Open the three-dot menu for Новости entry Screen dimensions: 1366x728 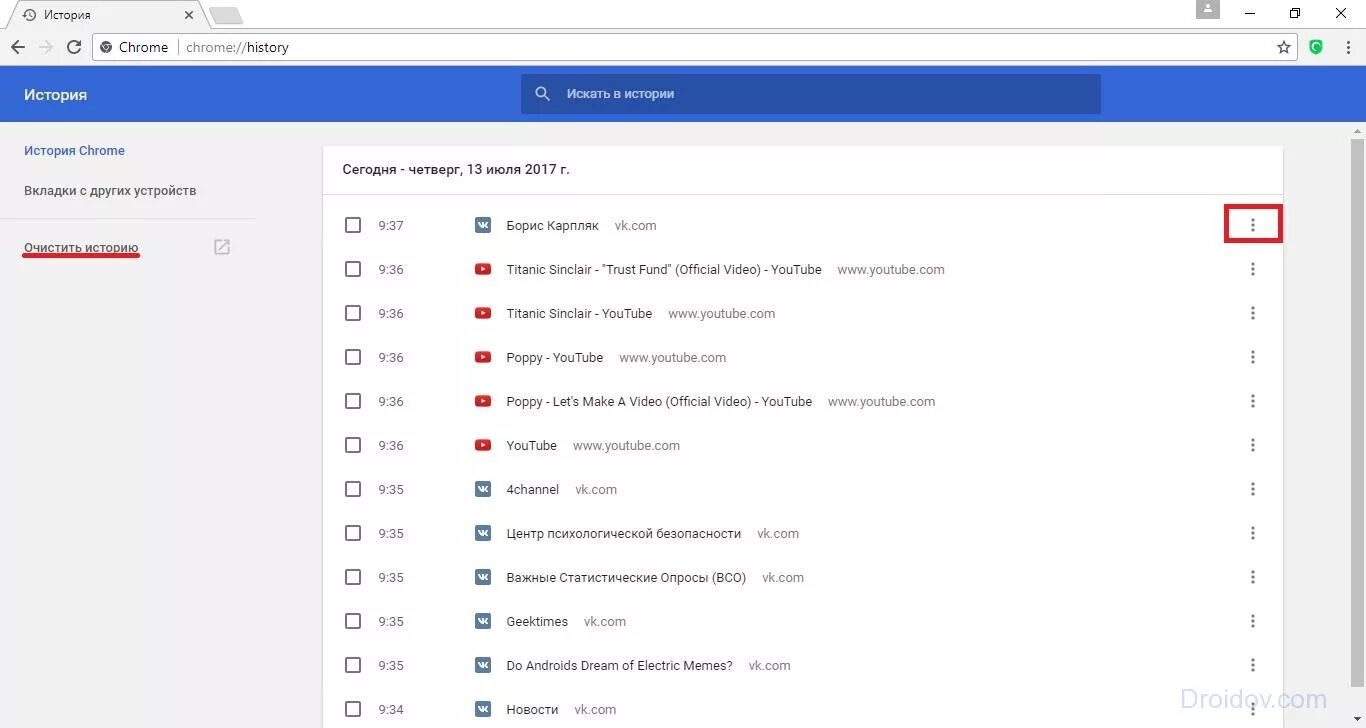click(1252, 709)
